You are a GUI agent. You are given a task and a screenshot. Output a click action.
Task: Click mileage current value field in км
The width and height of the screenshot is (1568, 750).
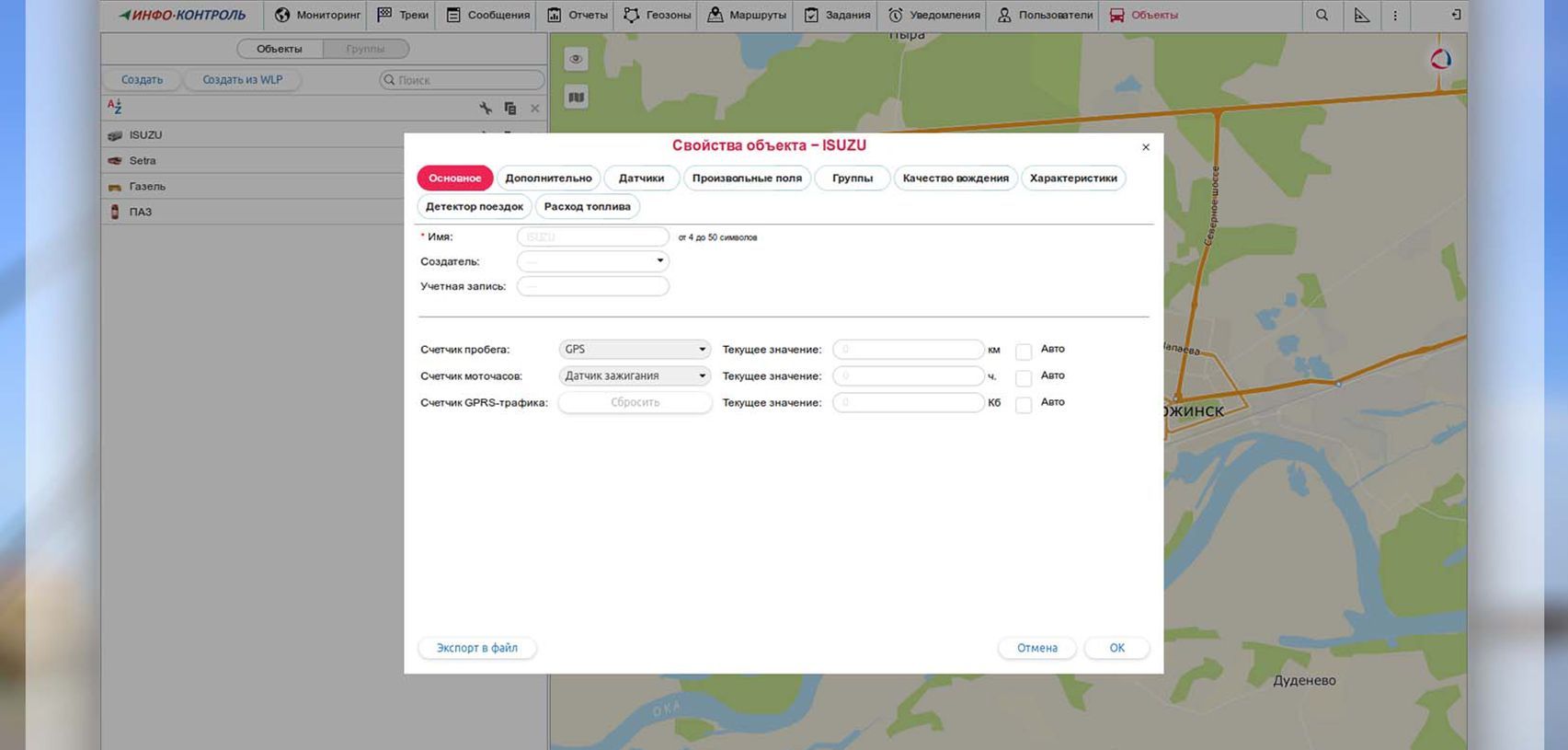pos(909,350)
